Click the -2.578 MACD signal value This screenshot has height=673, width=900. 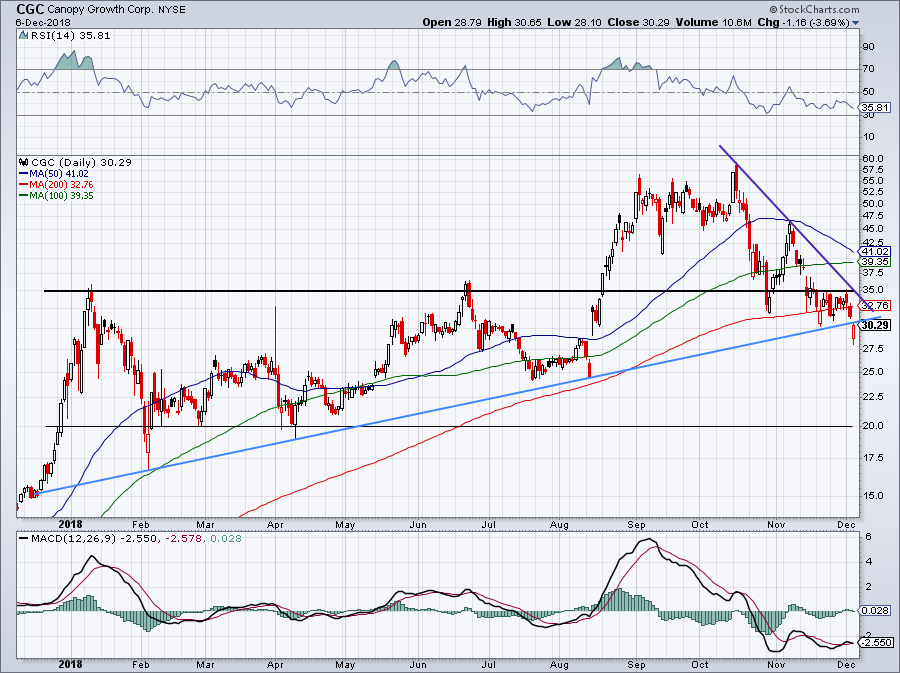point(183,539)
